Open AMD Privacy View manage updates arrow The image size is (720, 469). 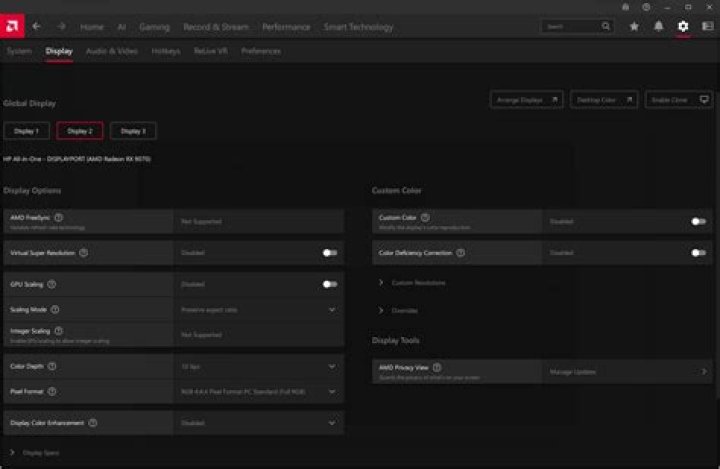click(704, 371)
